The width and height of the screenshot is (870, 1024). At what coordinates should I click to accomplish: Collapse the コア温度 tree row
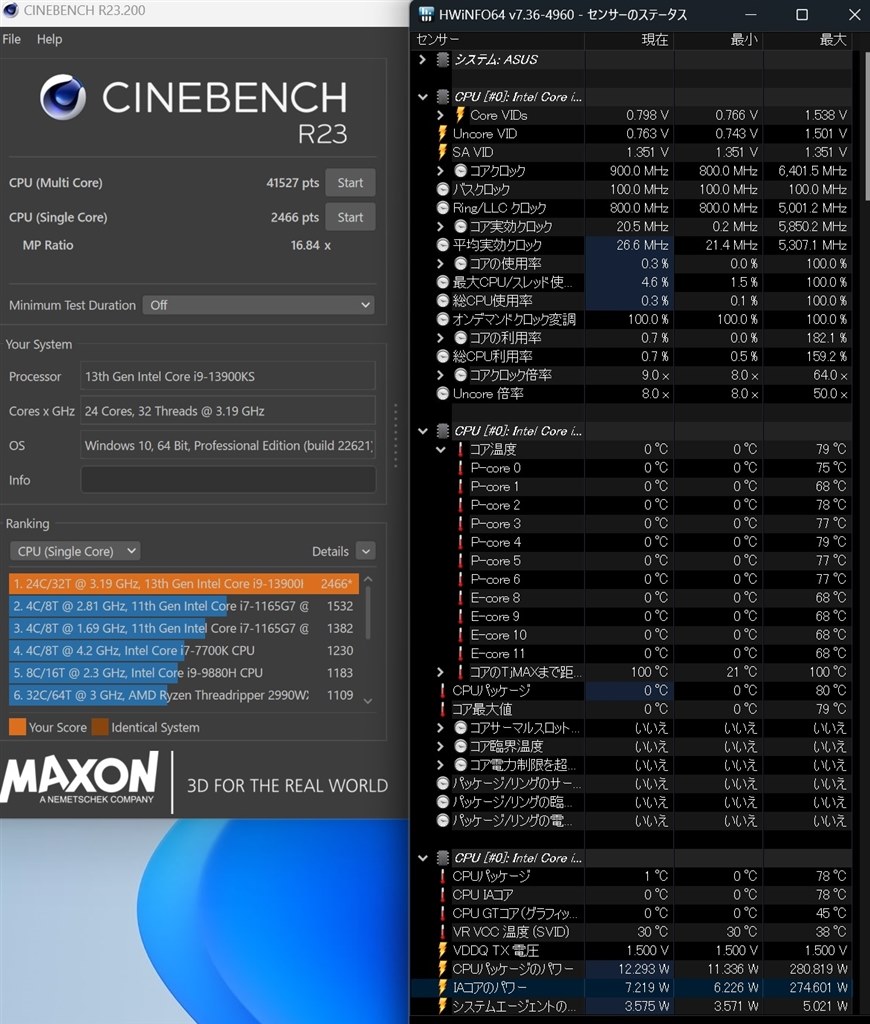(x=440, y=449)
